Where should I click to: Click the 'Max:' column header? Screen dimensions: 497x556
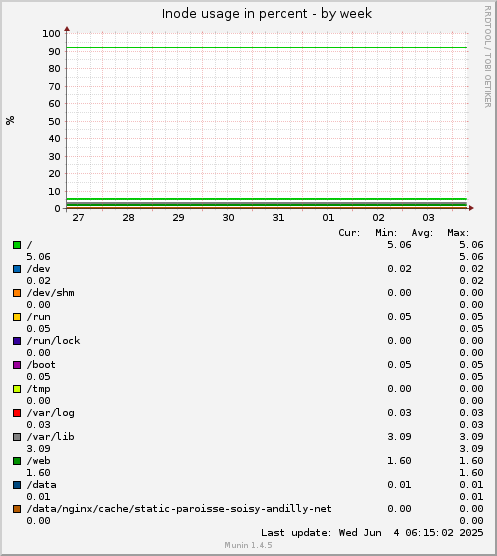point(458,233)
